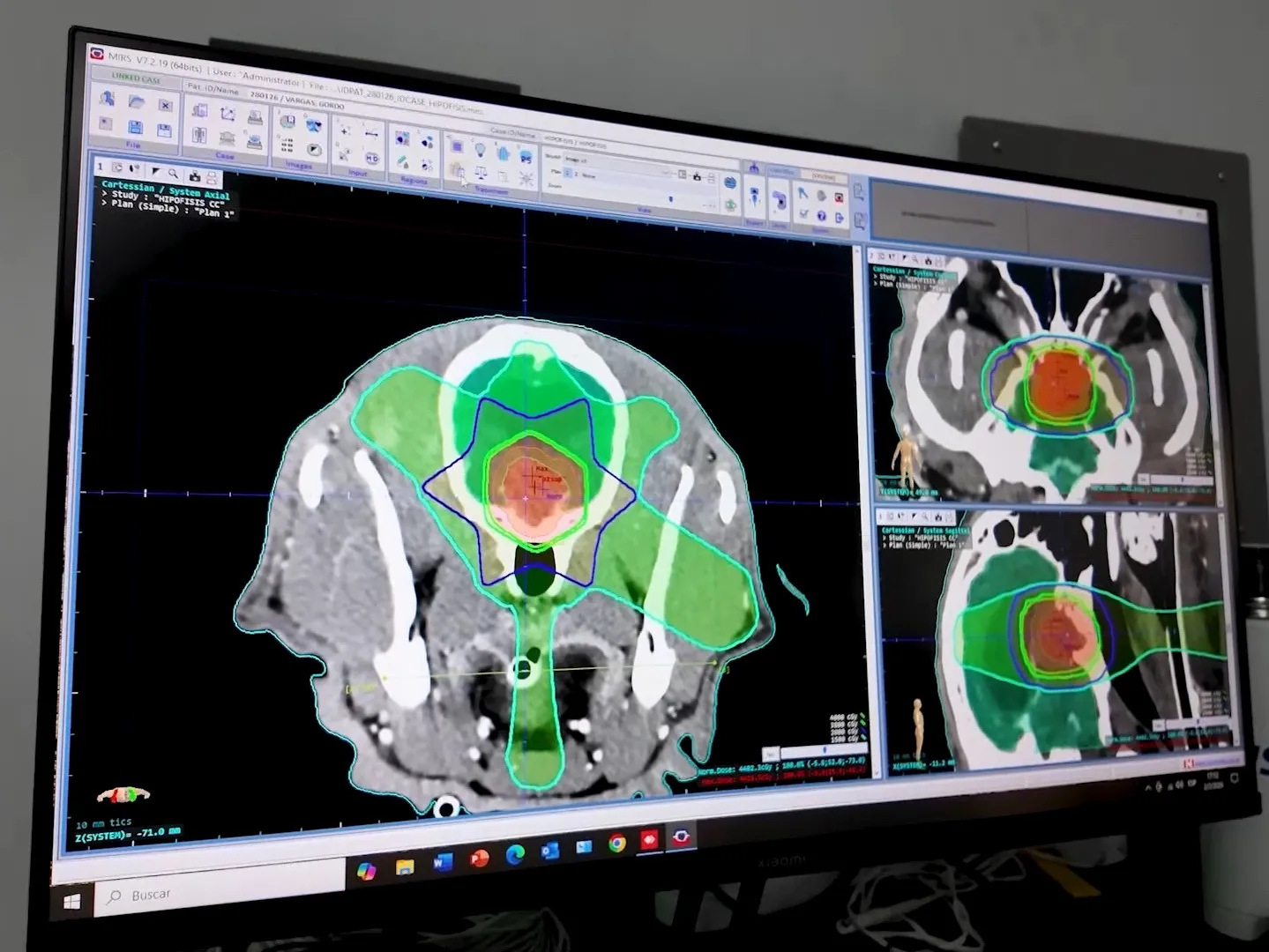This screenshot has width=1269, height=952.
Task: Click the printer icon in the axial viewport toolbar
Action: point(210,175)
